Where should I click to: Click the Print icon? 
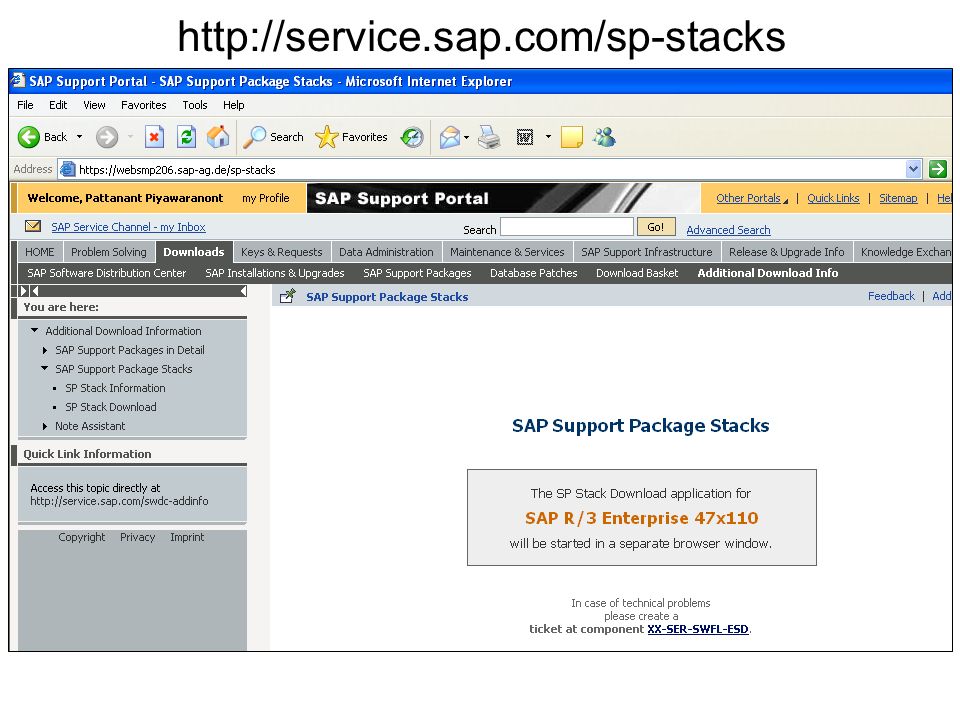pyautogui.click(x=489, y=137)
